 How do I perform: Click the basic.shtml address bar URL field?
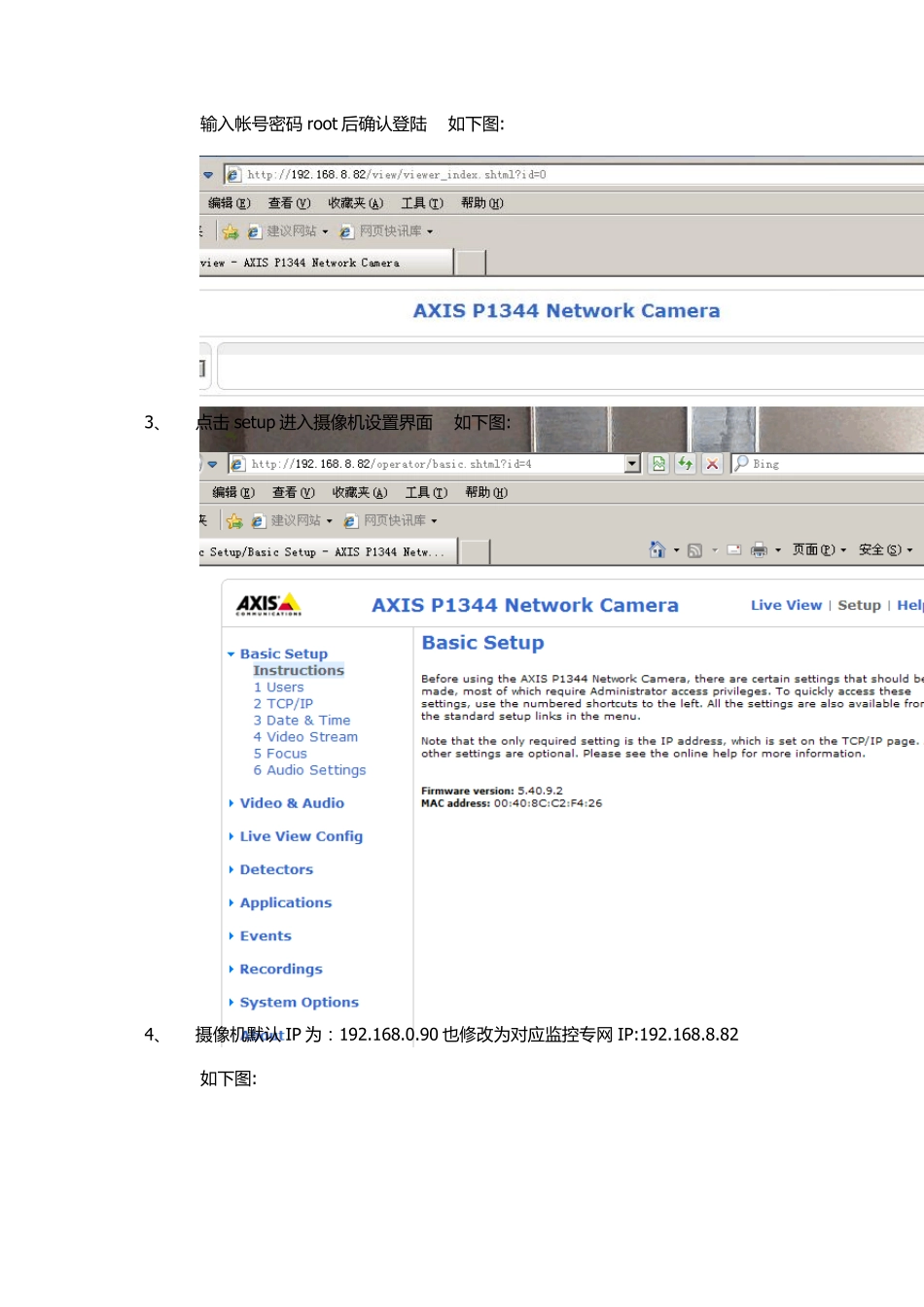pos(435,464)
